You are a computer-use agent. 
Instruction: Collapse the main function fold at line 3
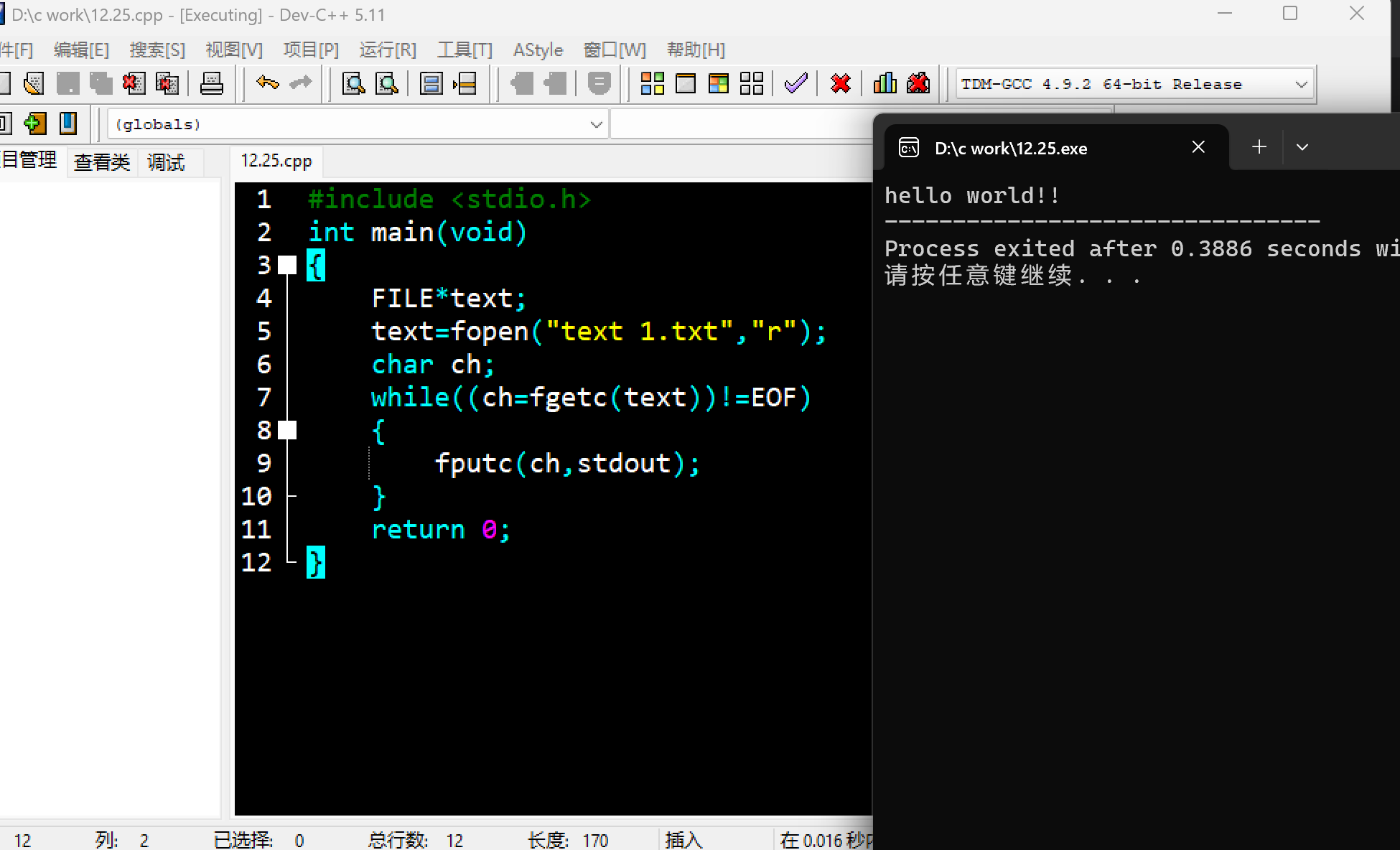[x=287, y=265]
